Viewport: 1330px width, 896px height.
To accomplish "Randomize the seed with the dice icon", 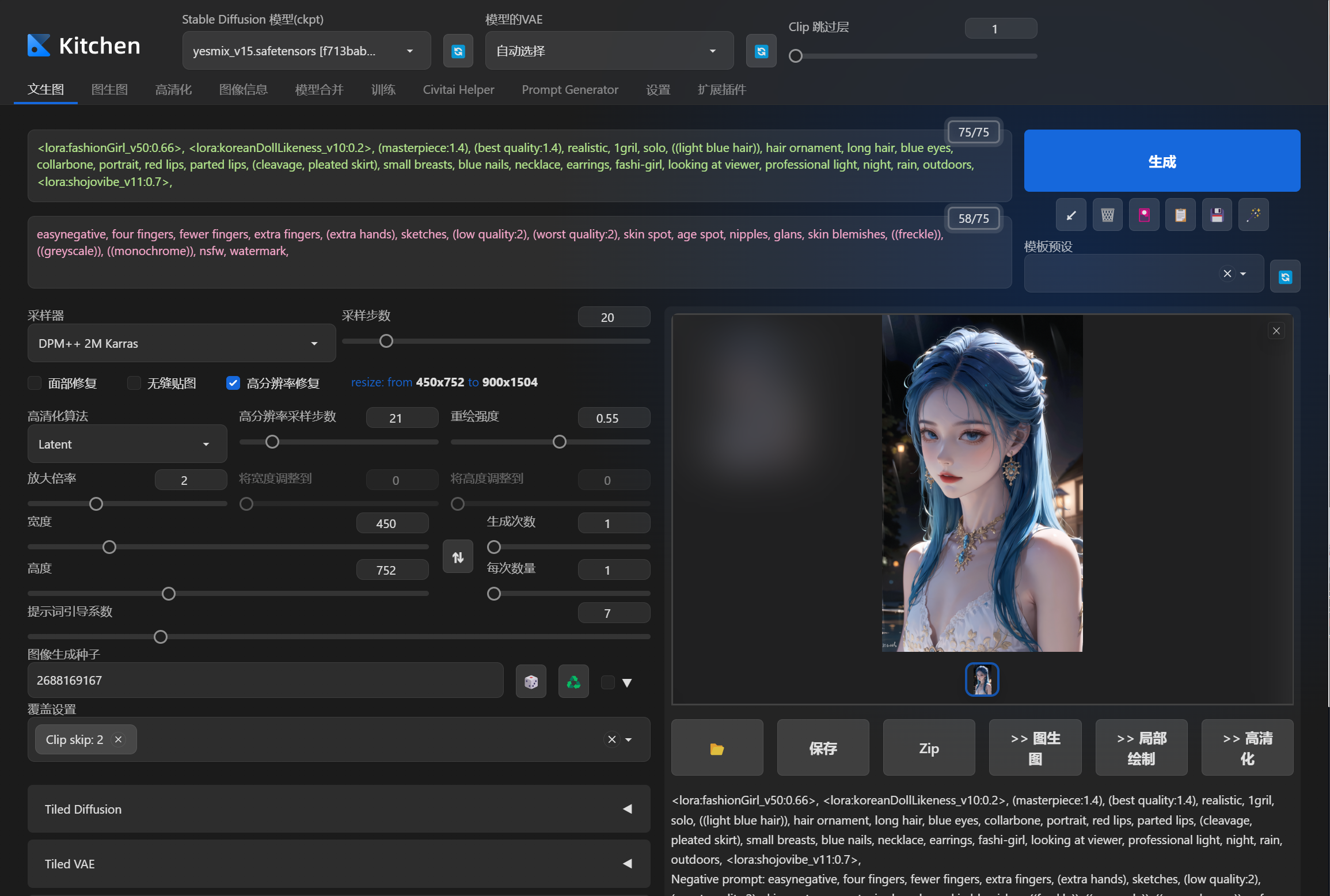I will click(x=531, y=682).
